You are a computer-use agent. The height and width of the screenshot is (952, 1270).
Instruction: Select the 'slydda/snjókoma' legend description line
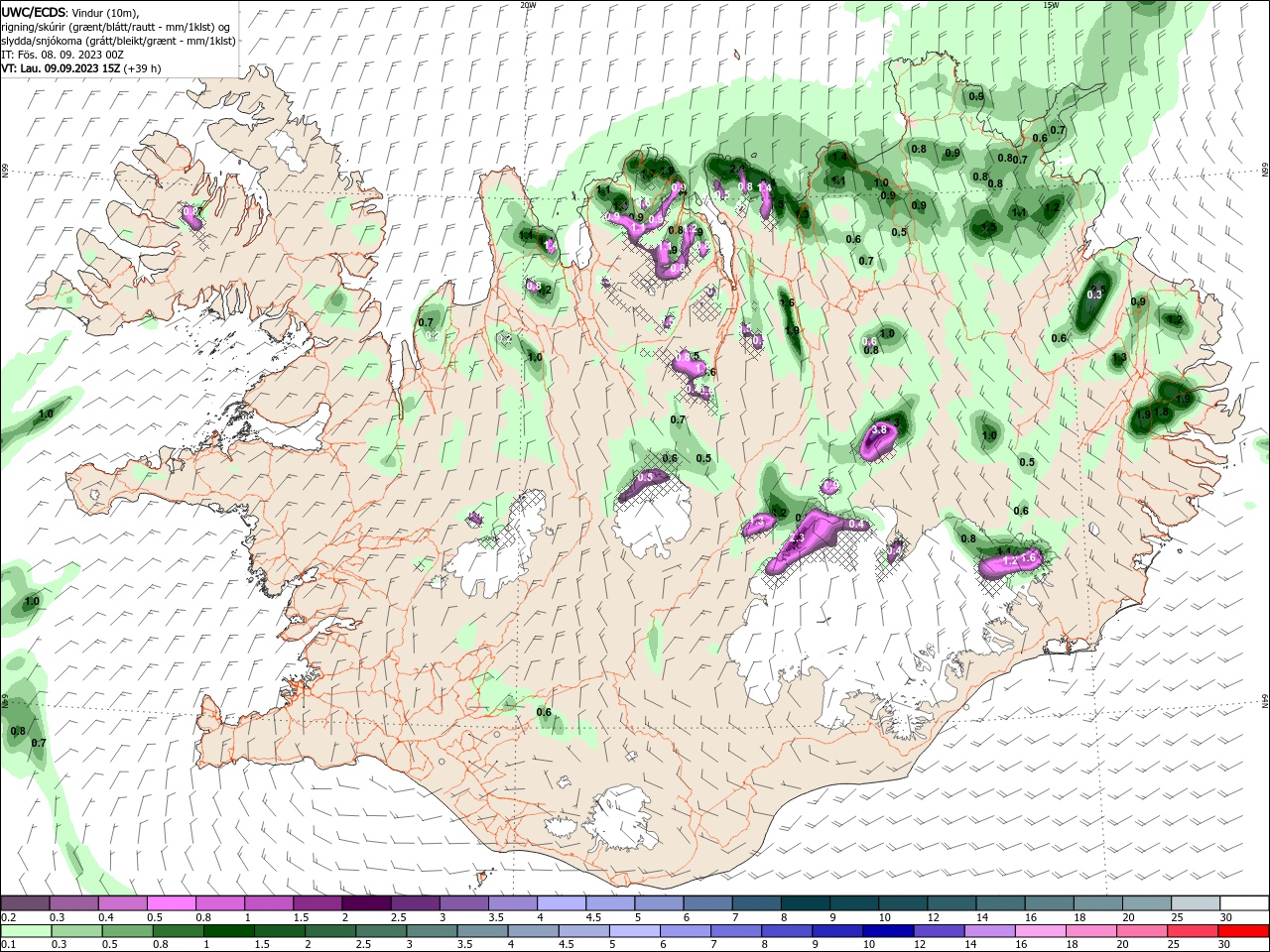(x=119, y=40)
